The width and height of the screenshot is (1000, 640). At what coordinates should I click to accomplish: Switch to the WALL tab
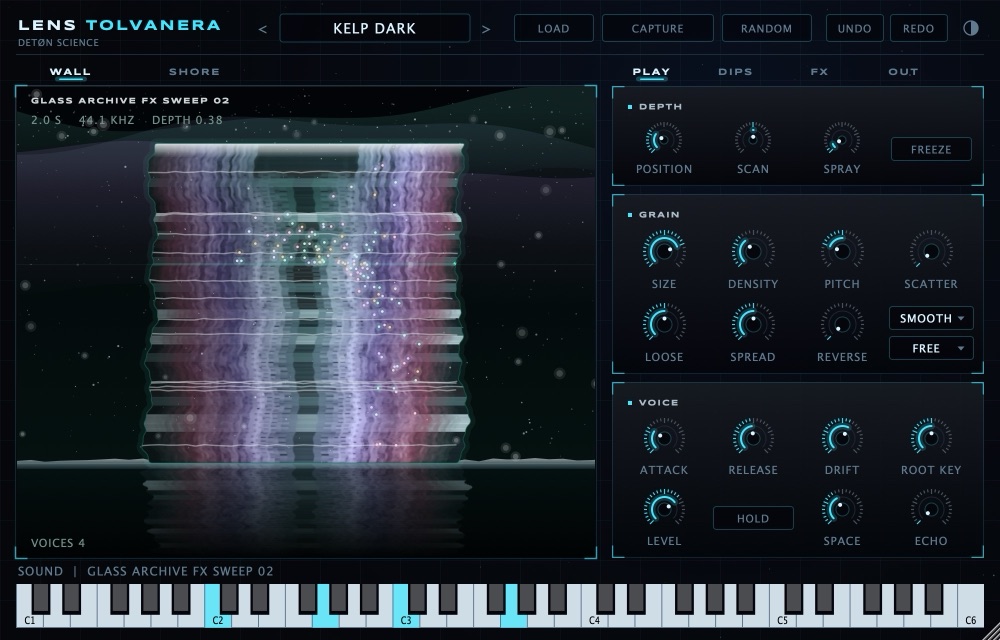pos(70,71)
